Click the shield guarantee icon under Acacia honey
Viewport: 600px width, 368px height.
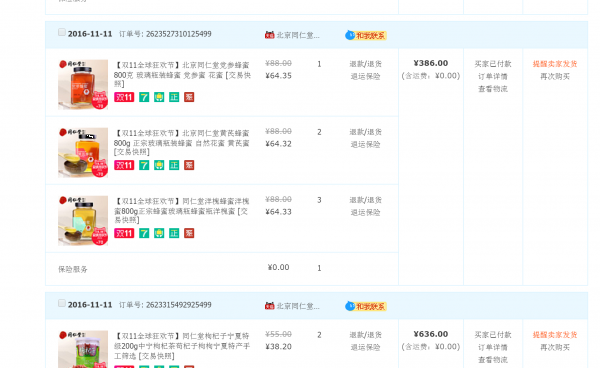159,233
